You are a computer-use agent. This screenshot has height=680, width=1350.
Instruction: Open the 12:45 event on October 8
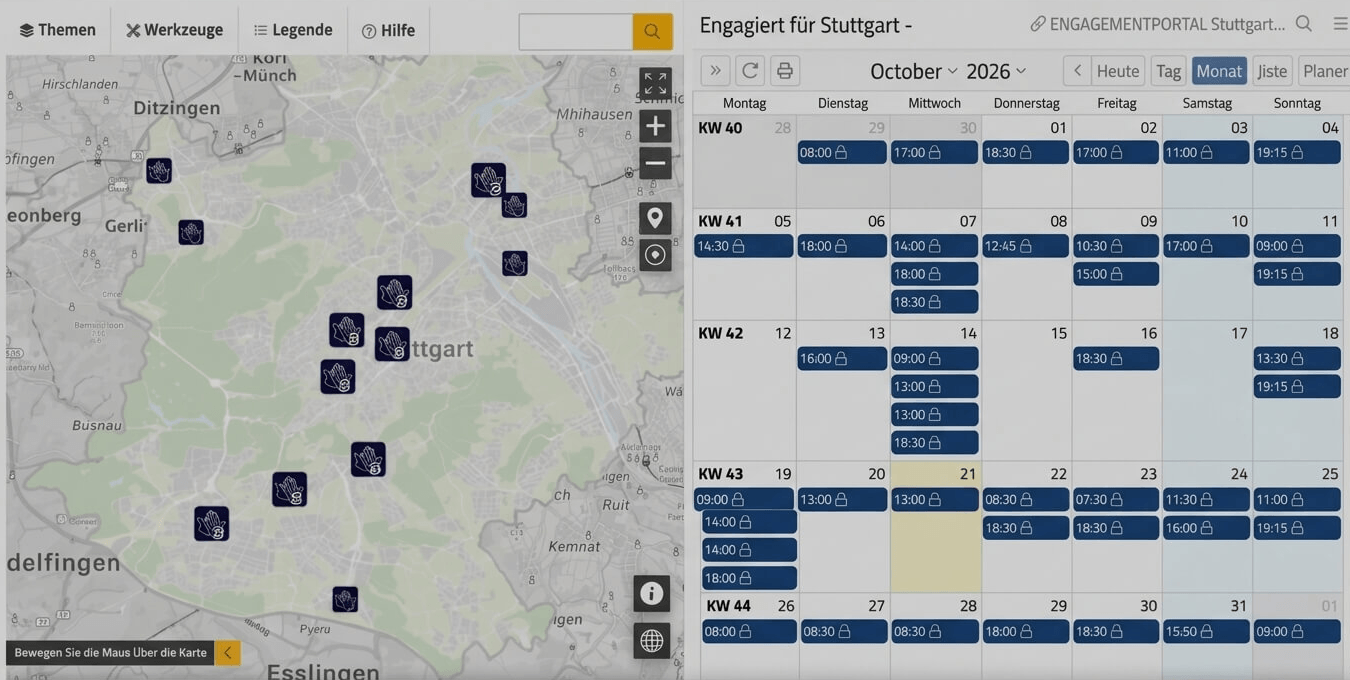click(x=1026, y=246)
